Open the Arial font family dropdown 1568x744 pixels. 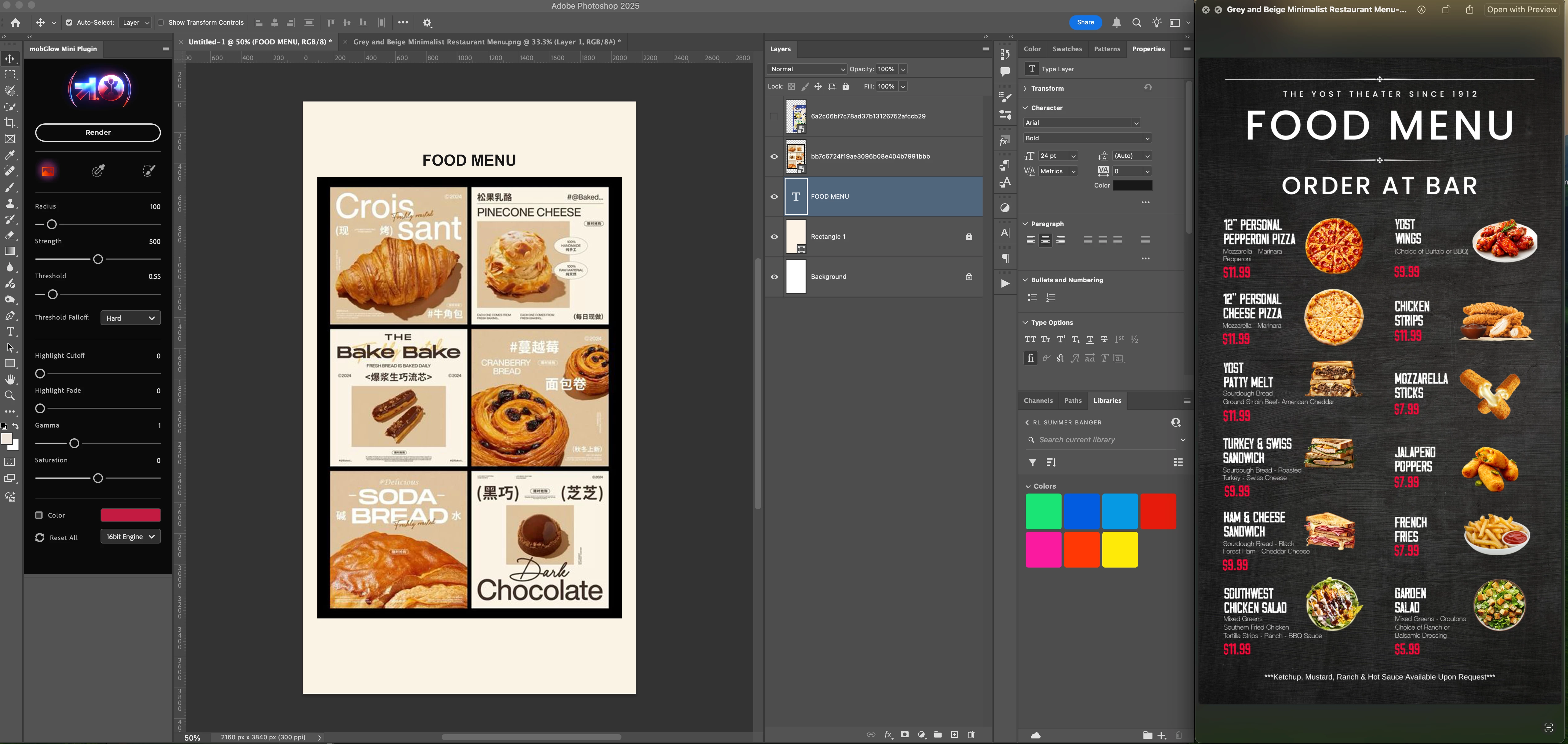coord(1082,123)
